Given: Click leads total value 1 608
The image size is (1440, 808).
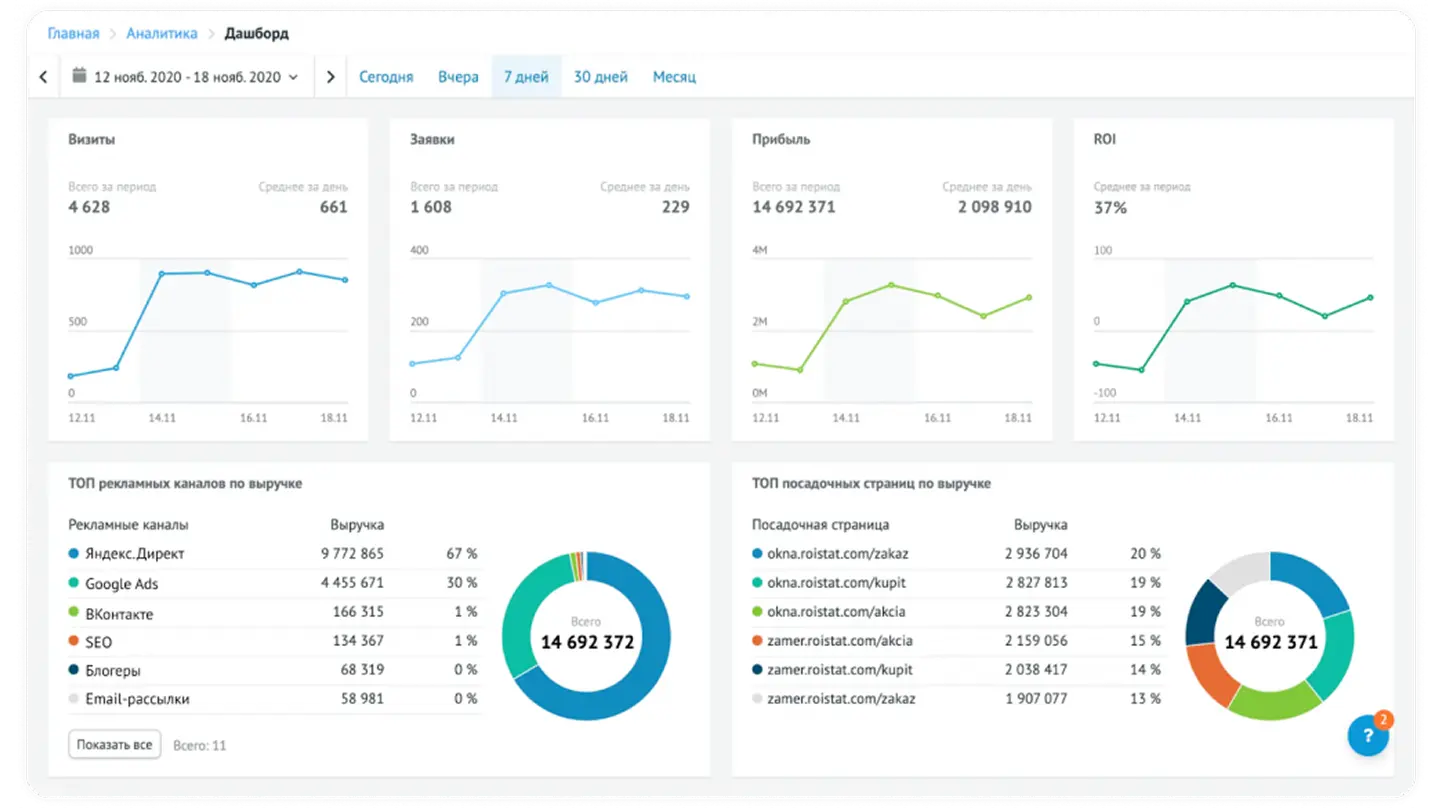Looking at the screenshot, I should (x=431, y=207).
